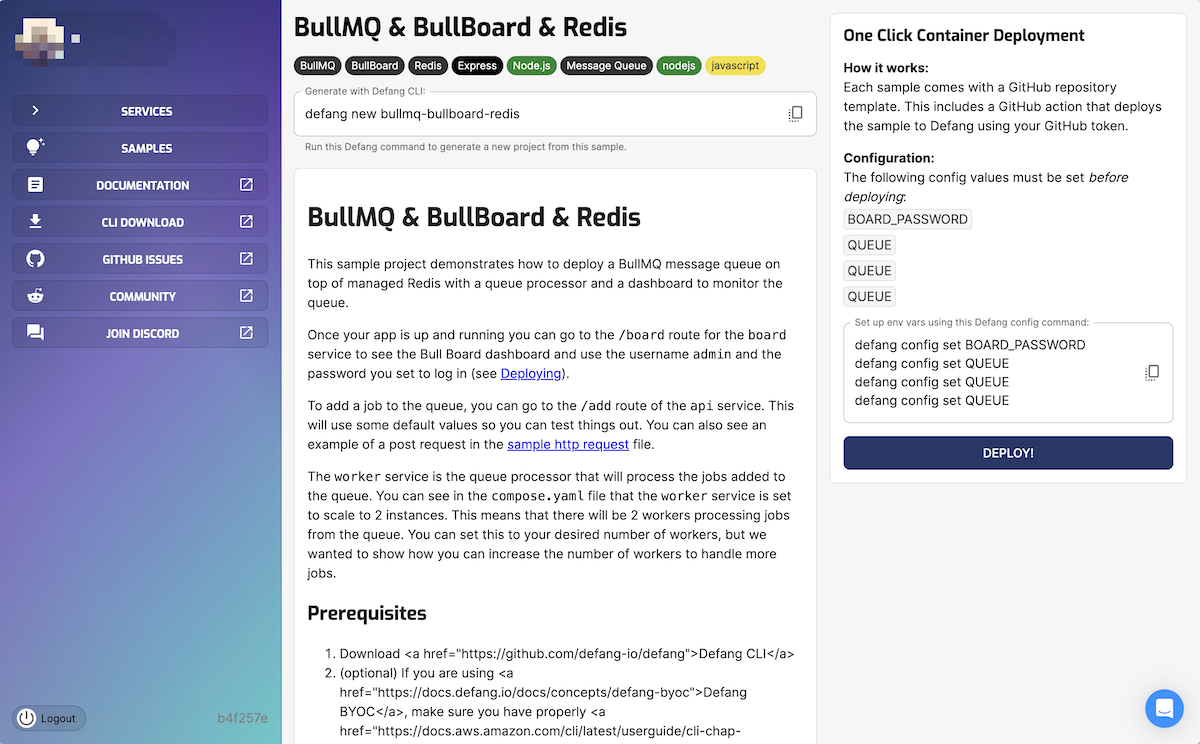Image resolution: width=1200 pixels, height=744 pixels.
Task: Click the CLI download arrow icon
Action: click(x=35, y=222)
